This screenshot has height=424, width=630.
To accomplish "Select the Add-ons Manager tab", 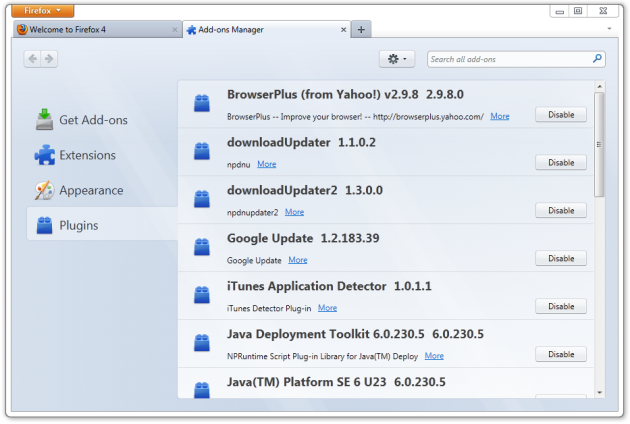I will click(x=267, y=30).
